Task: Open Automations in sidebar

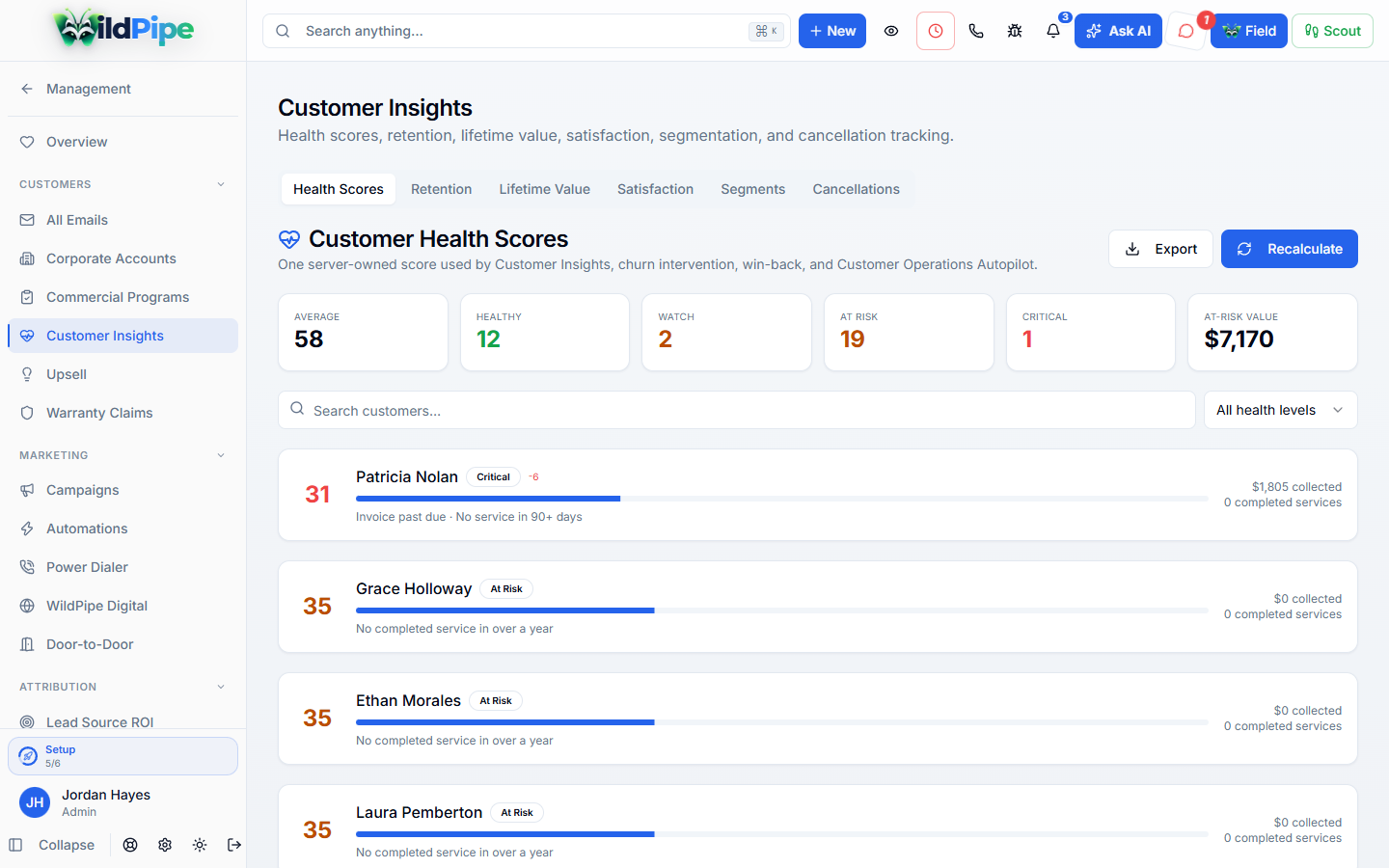Action: (x=123, y=529)
